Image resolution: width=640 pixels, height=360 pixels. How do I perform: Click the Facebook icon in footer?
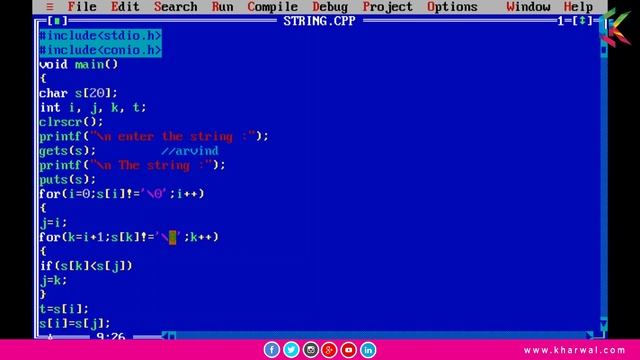click(271, 350)
